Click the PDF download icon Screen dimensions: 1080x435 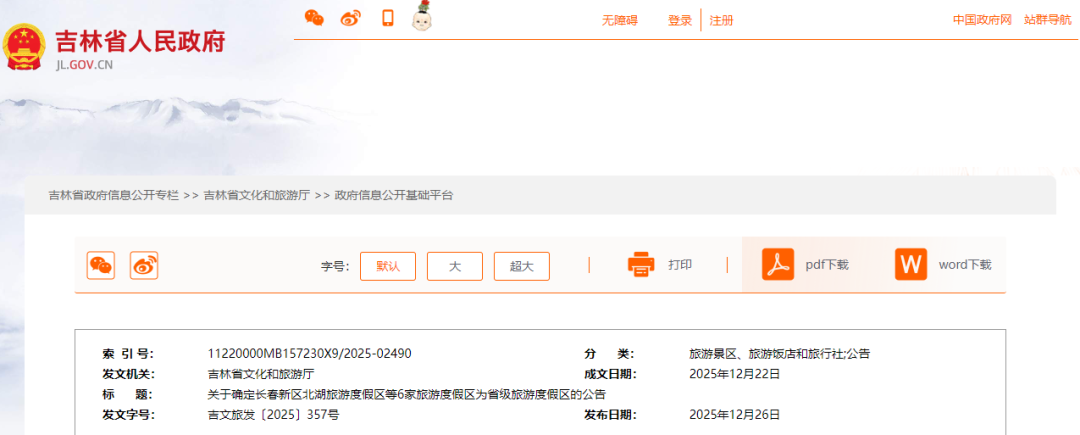coord(778,264)
